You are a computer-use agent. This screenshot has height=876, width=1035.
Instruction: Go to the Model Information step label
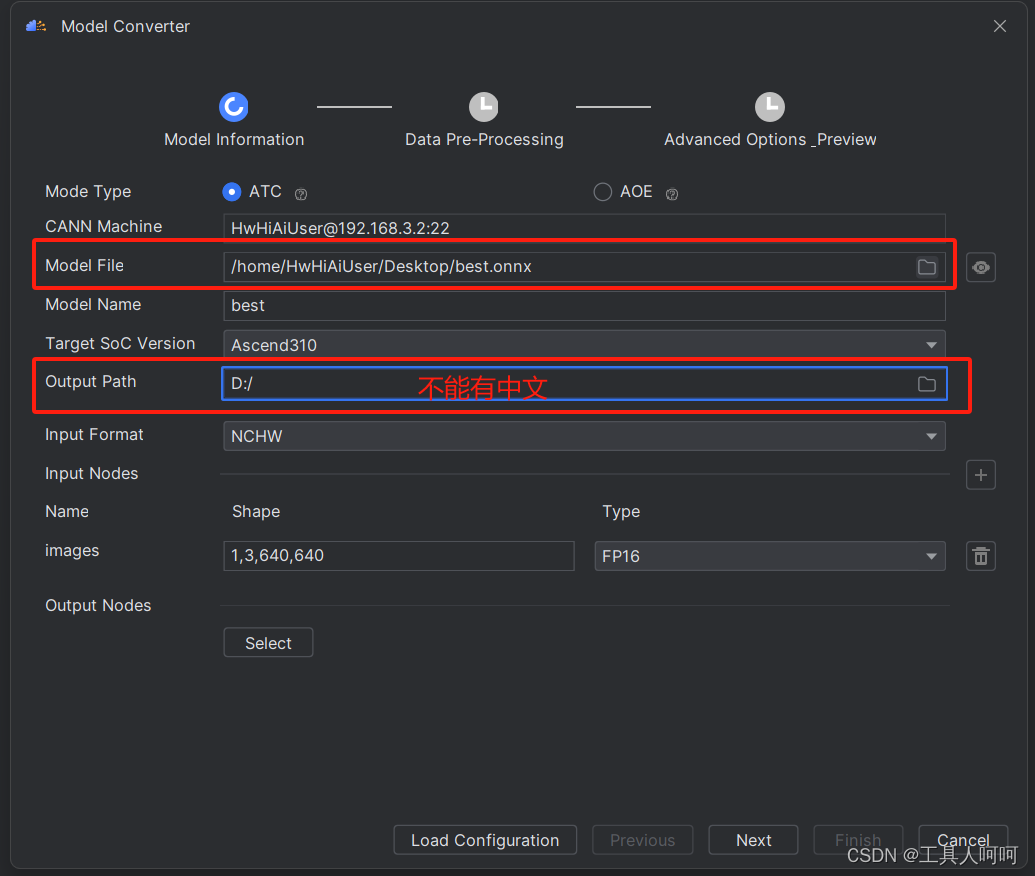tap(234, 139)
